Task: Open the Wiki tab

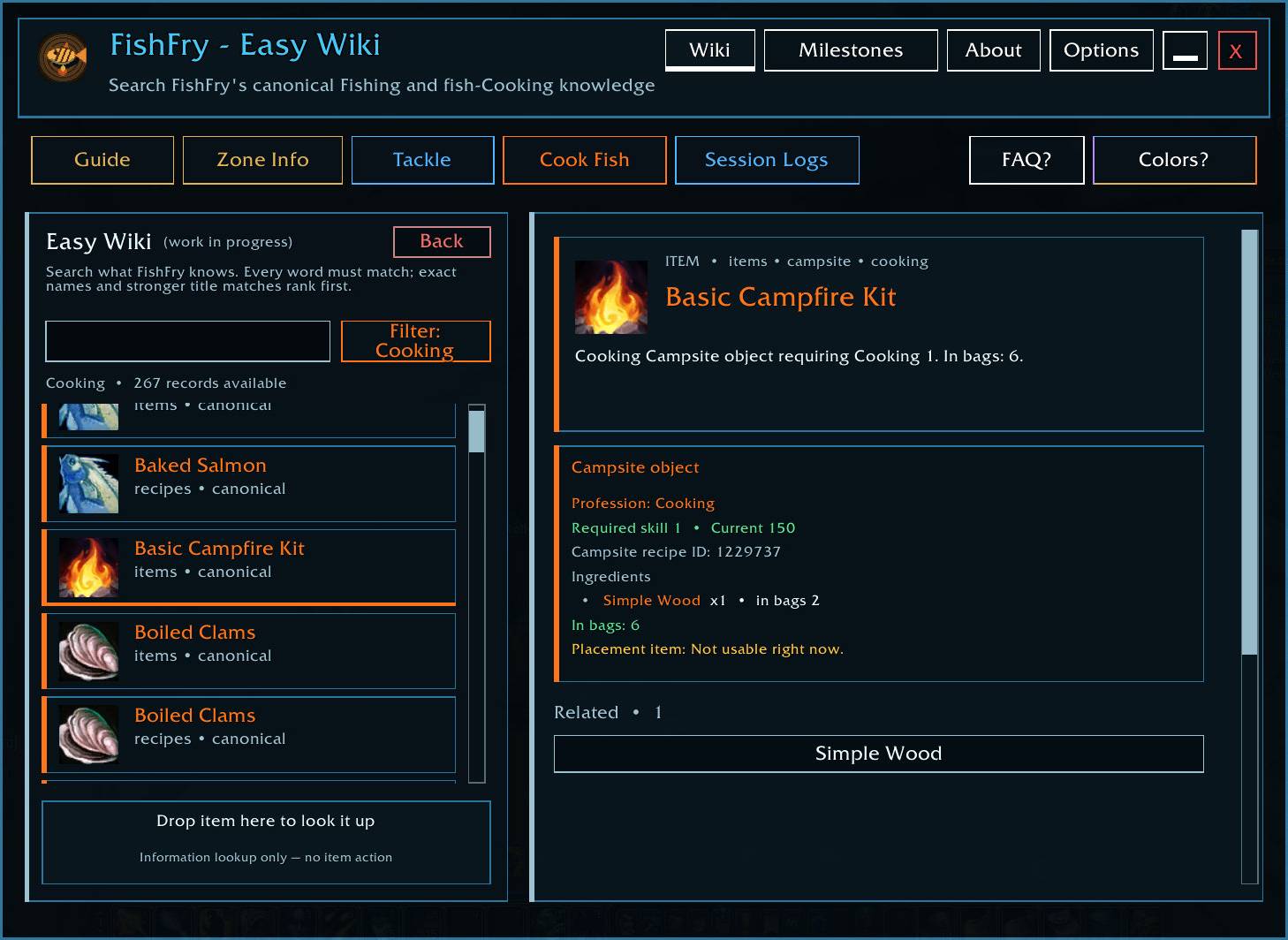Action: (710, 50)
